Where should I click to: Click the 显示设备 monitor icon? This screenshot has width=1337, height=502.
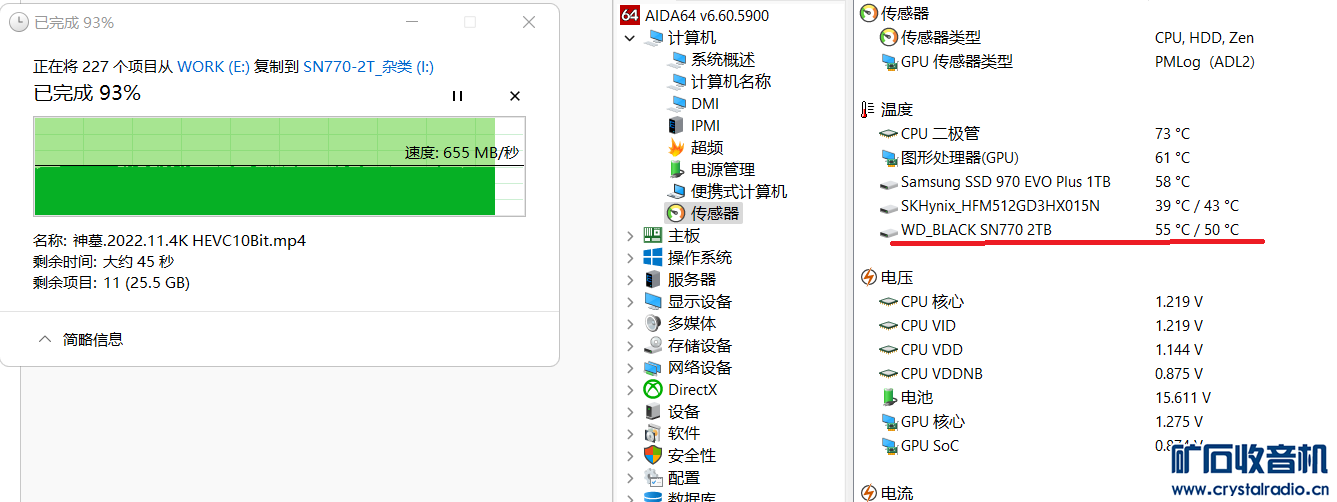coord(653,302)
